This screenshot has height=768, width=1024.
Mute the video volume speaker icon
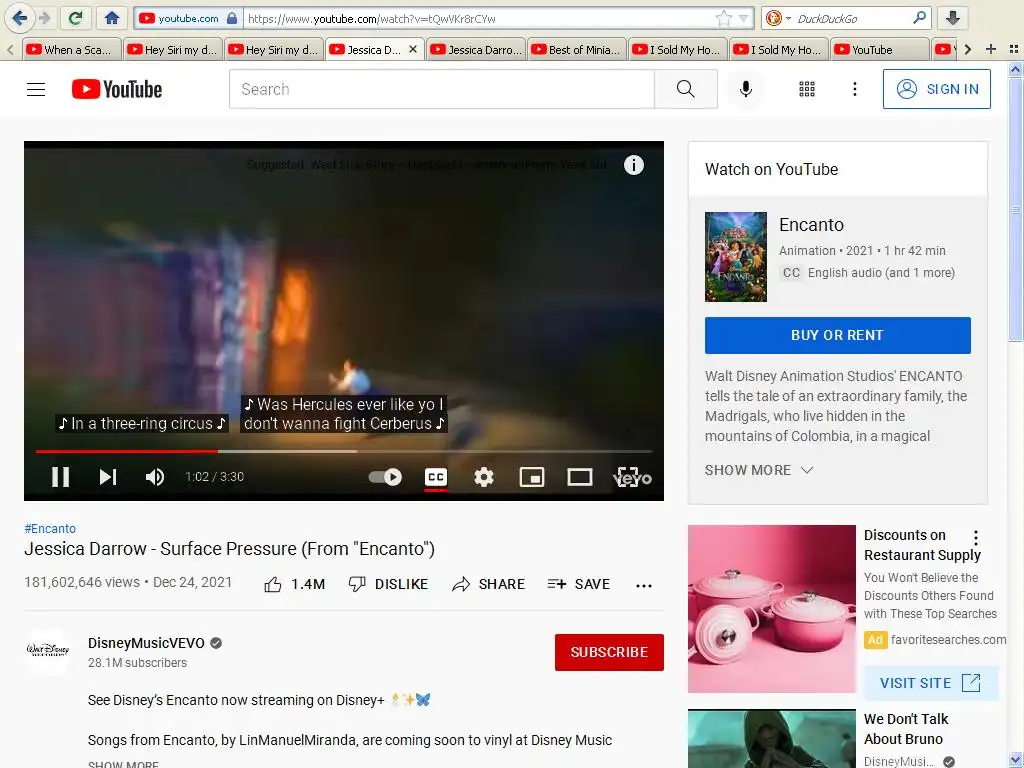click(x=155, y=477)
